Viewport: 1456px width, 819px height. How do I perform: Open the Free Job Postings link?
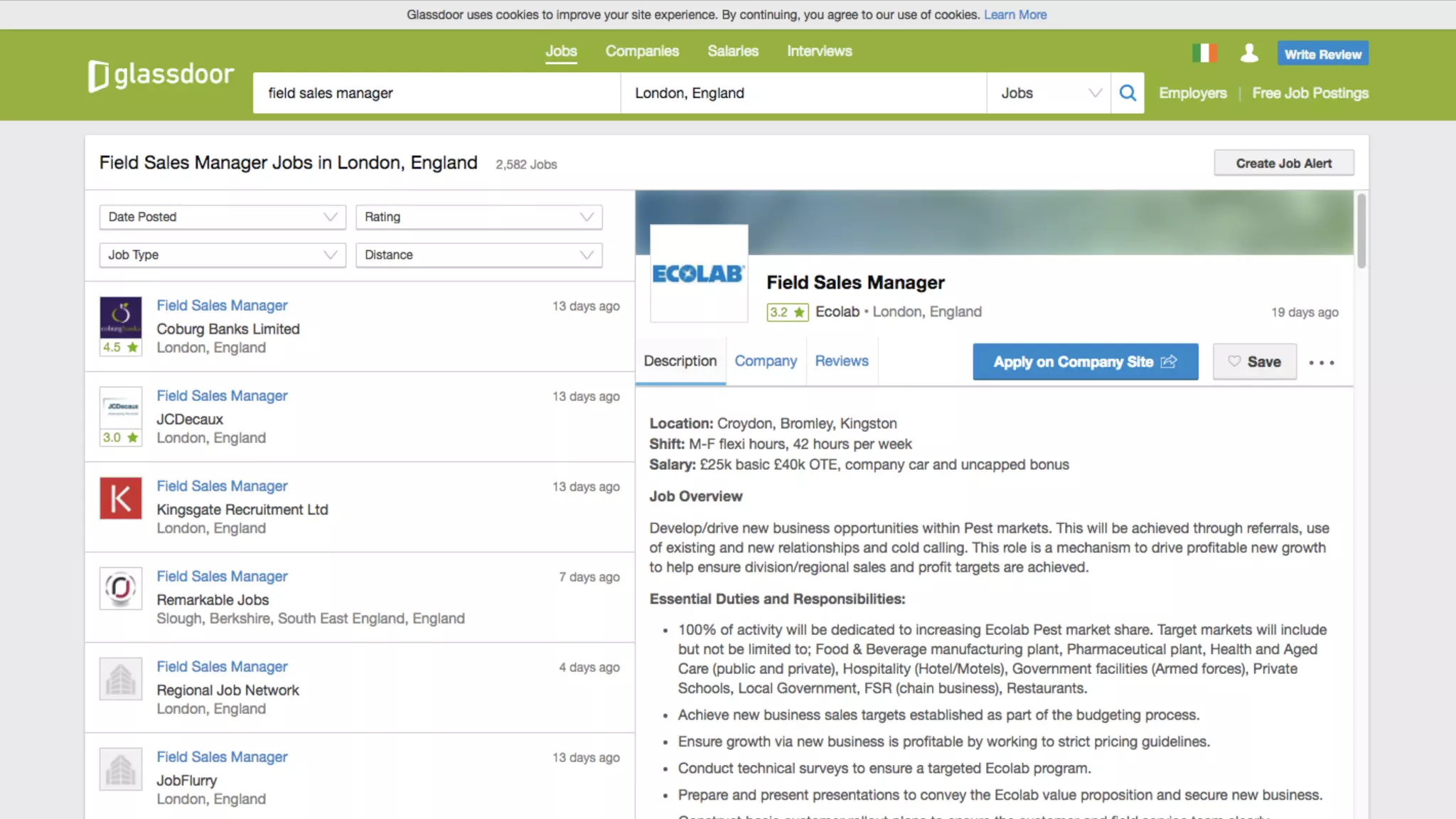[1310, 93]
